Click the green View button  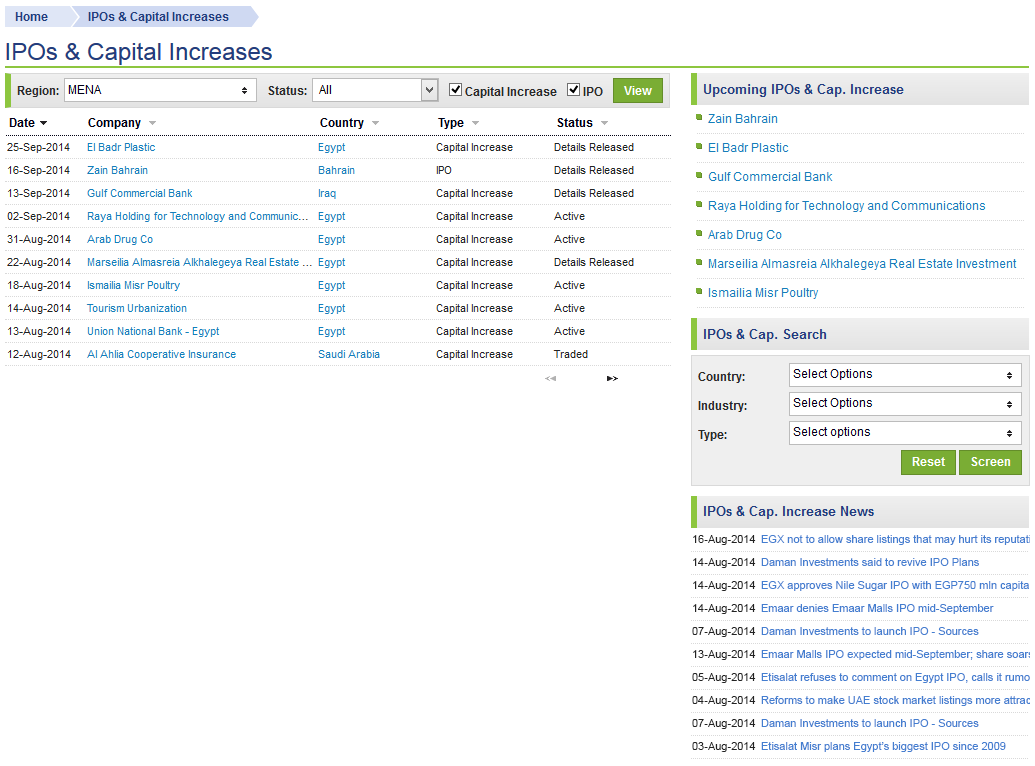(638, 90)
